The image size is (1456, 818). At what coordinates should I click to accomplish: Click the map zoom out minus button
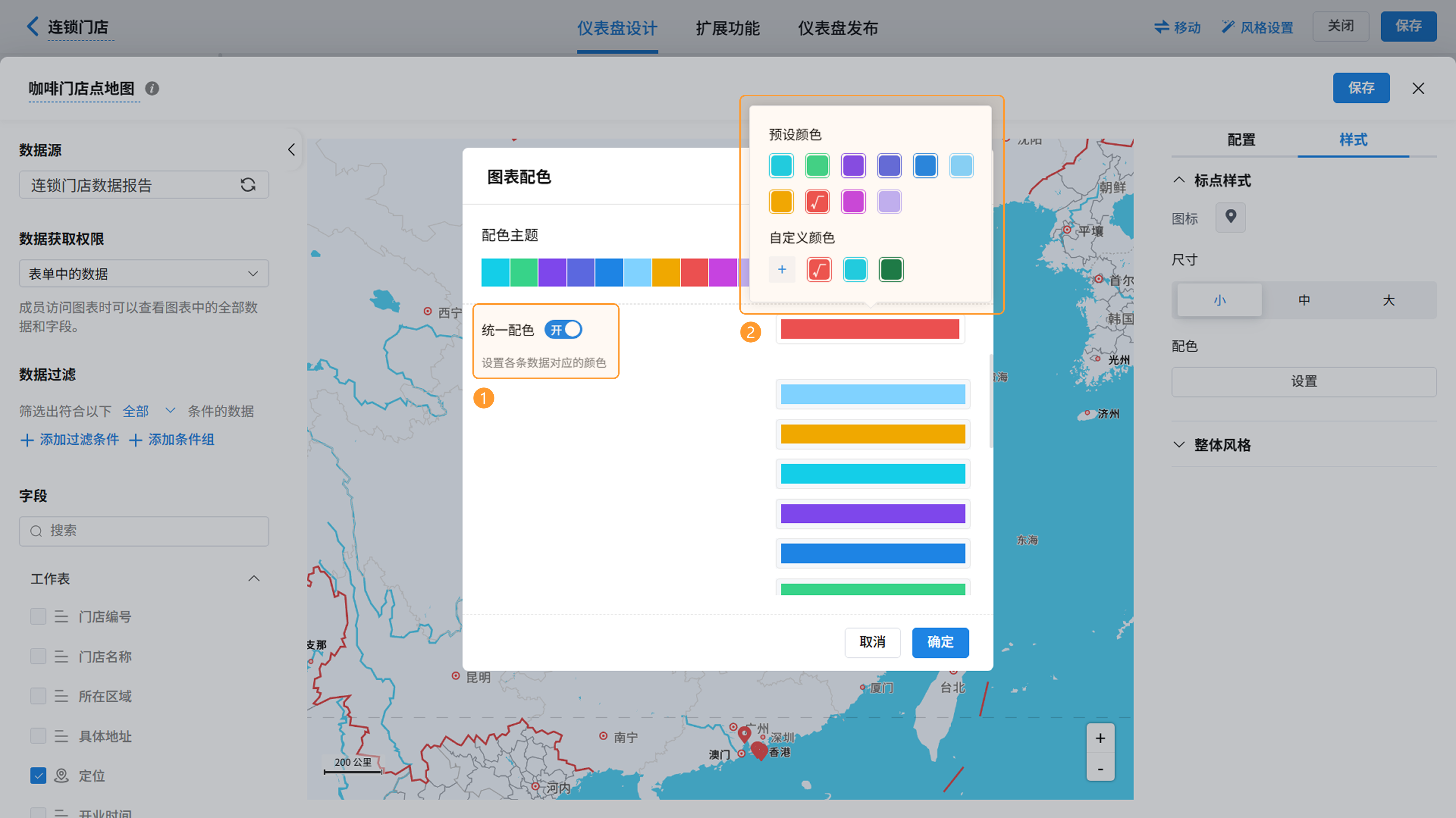1100,769
